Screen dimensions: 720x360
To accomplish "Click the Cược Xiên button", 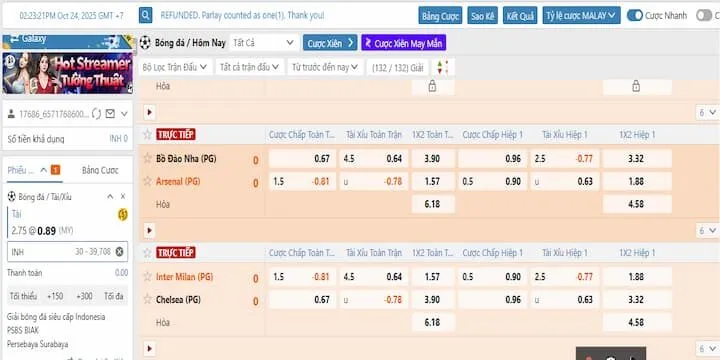I will pos(330,43).
